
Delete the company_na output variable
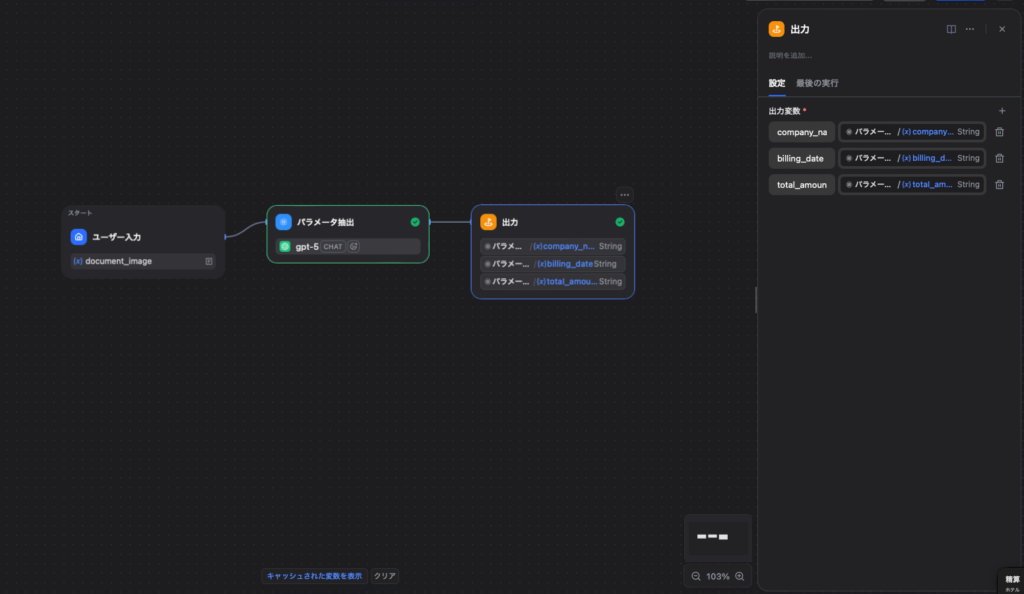coord(999,132)
